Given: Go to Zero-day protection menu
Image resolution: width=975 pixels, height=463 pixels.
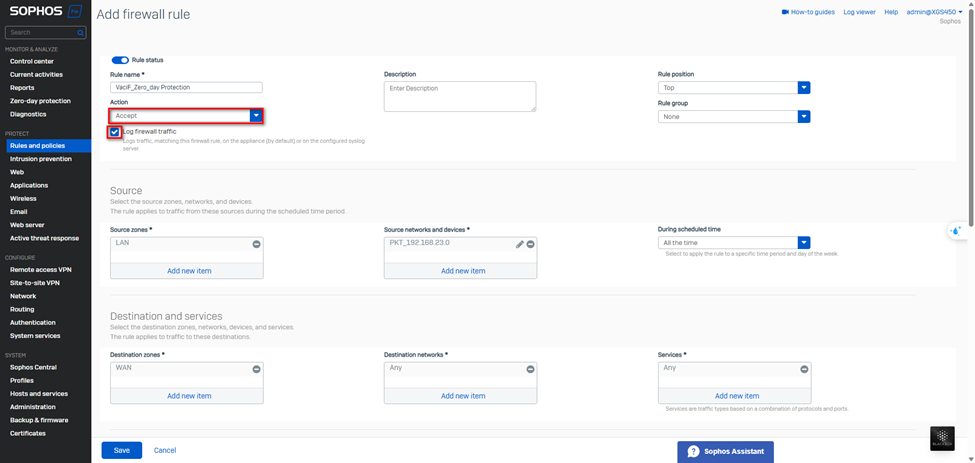Looking at the screenshot, I should click(x=40, y=101).
